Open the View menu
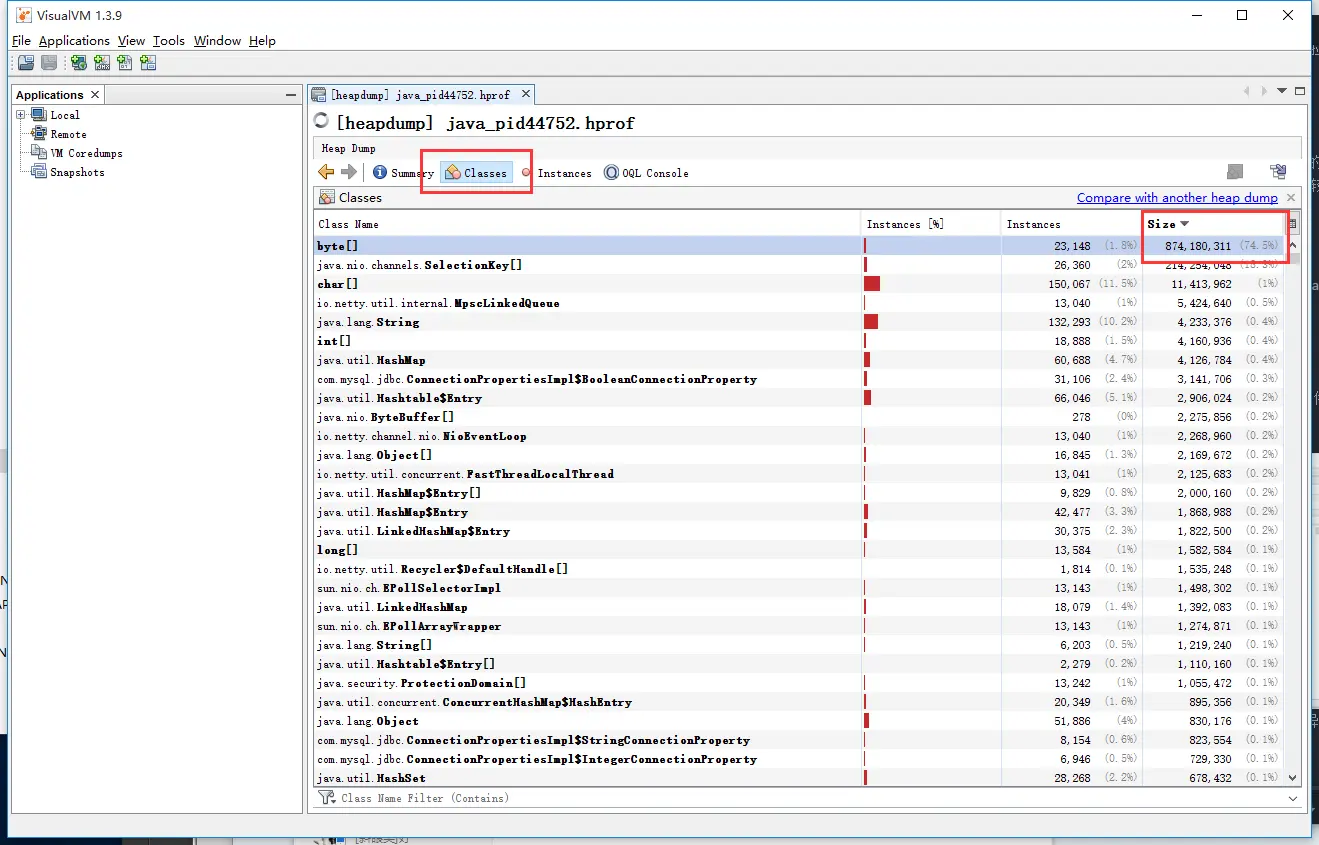 (131, 41)
